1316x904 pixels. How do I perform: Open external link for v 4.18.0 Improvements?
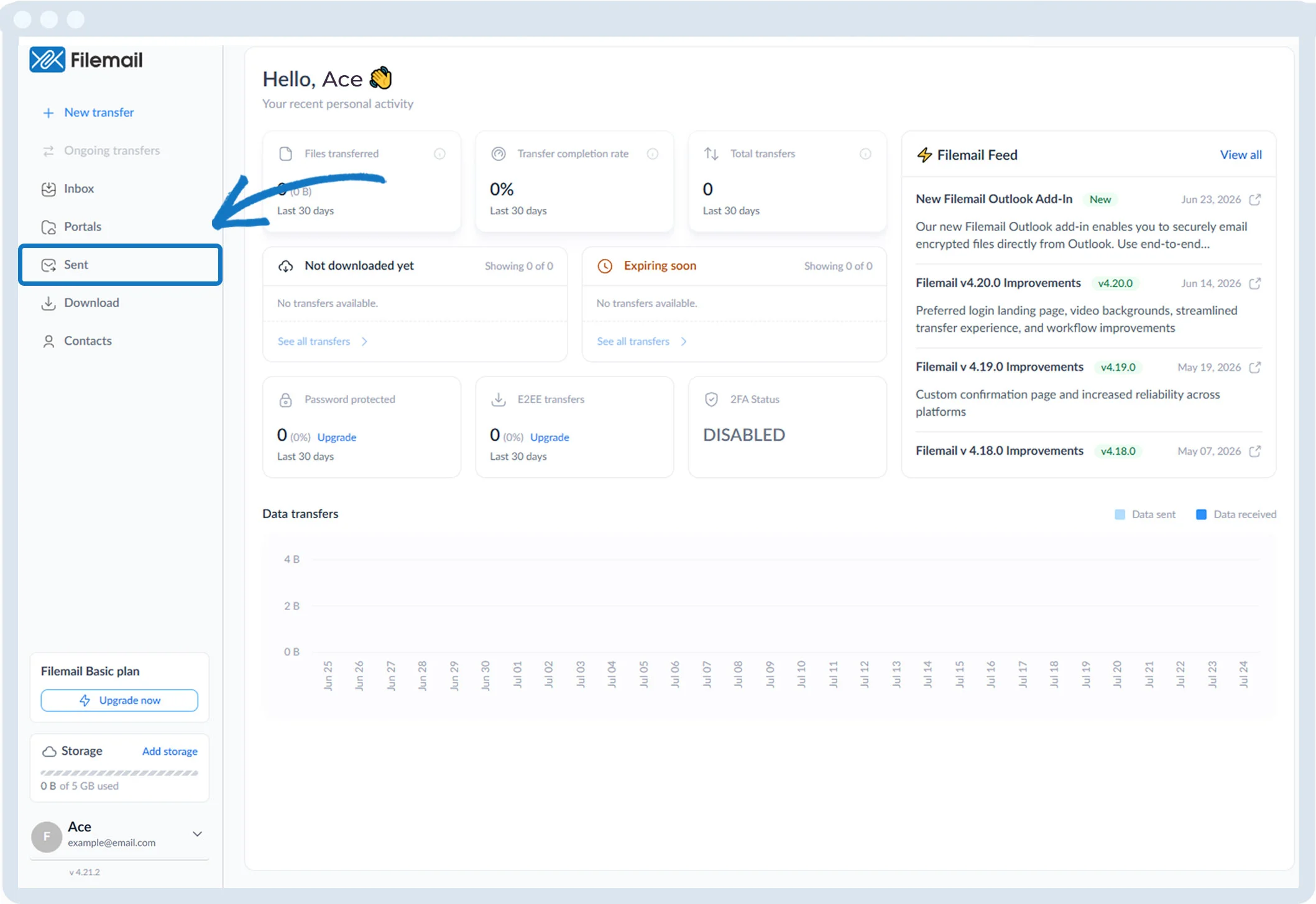click(x=1255, y=451)
